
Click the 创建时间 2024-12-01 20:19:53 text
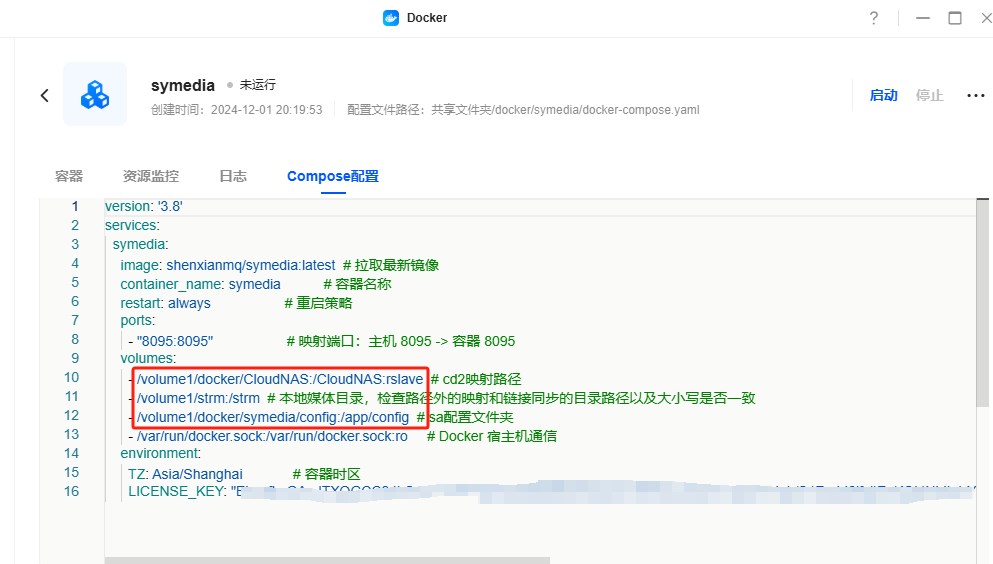pyautogui.click(x=237, y=110)
